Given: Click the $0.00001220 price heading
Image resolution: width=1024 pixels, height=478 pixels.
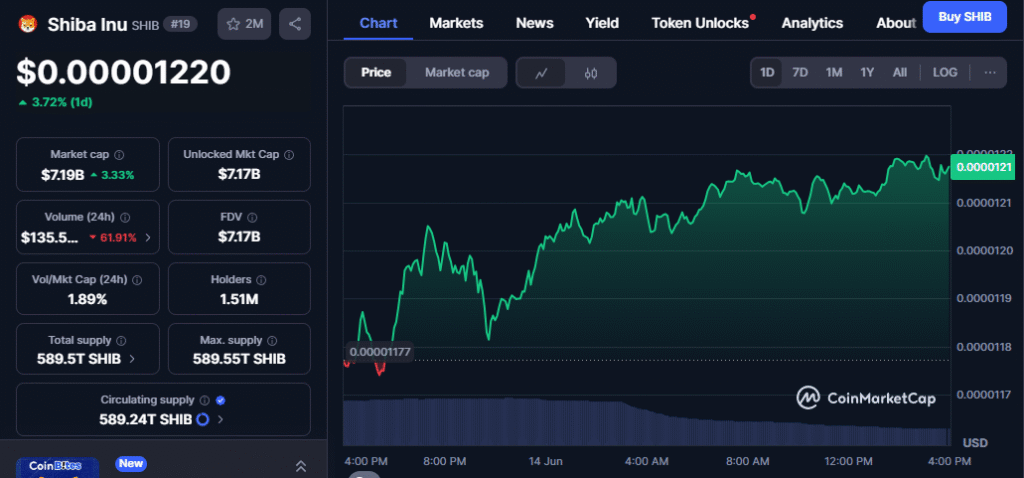Looking at the screenshot, I should [123, 72].
